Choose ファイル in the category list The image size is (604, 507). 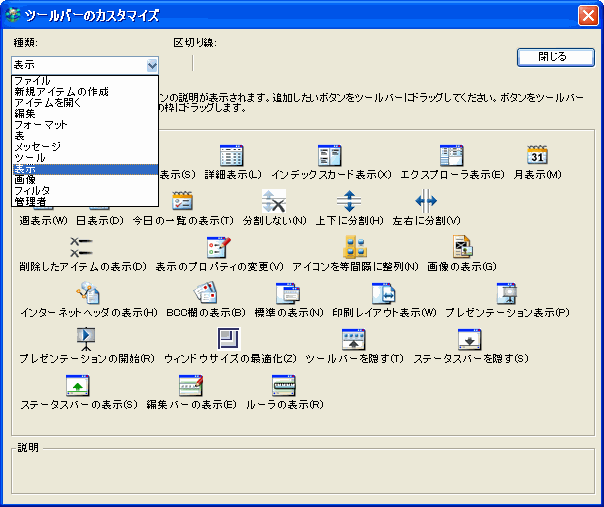tap(33, 81)
